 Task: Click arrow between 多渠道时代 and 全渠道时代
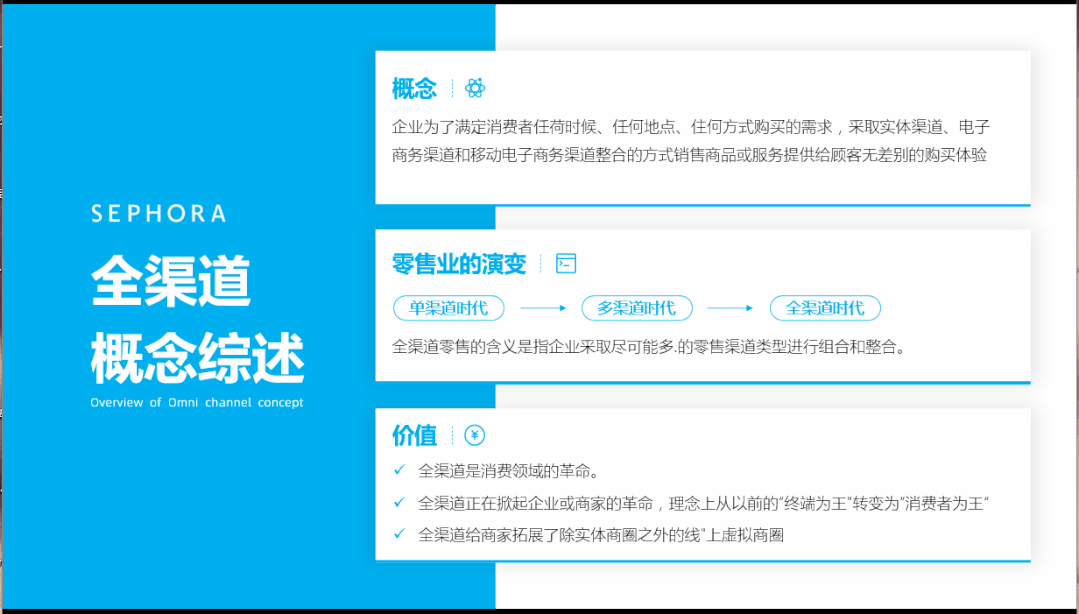pyautogui.click(x=731, y=308)
